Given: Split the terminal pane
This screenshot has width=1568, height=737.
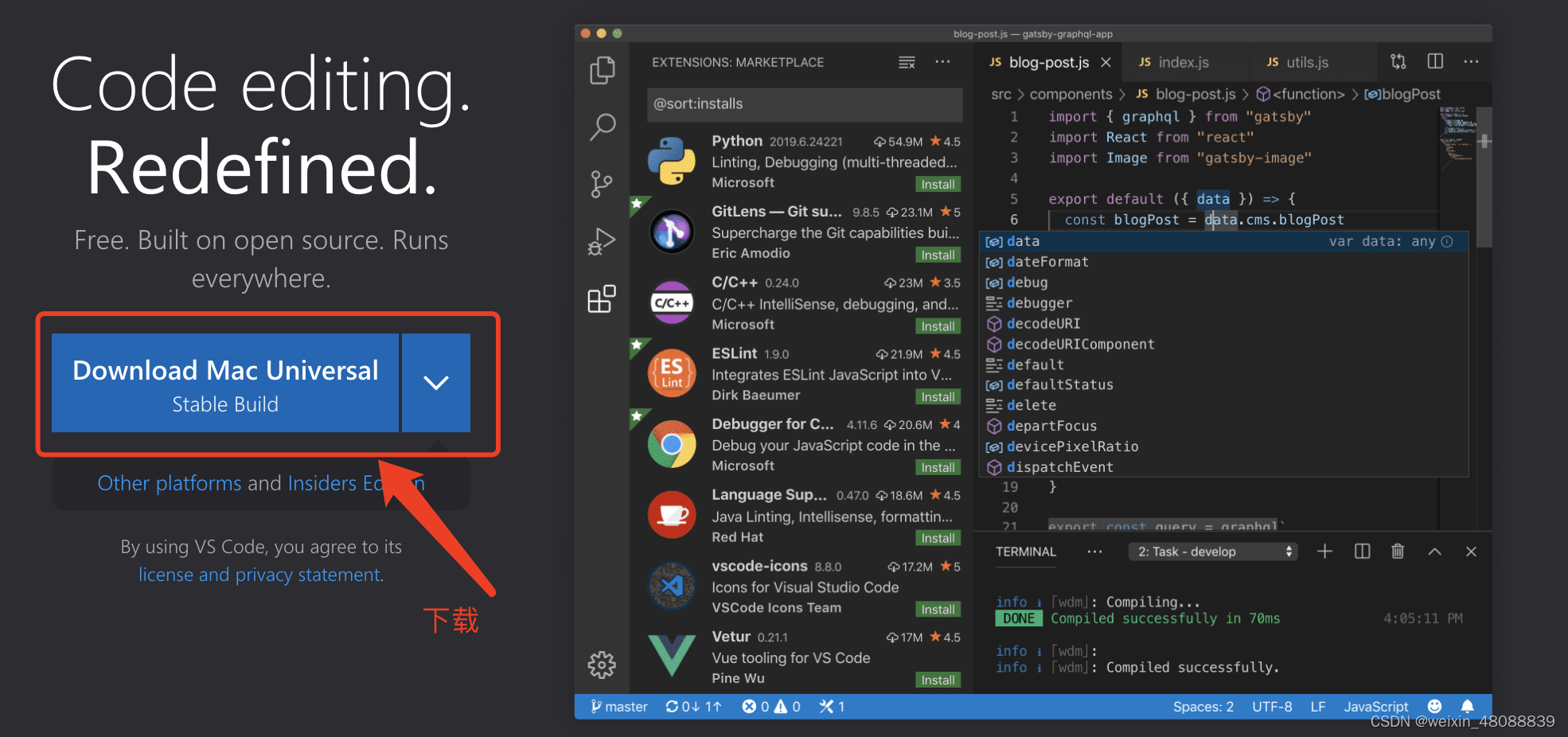Looking at the screenshot, I should pos(1362,551).
